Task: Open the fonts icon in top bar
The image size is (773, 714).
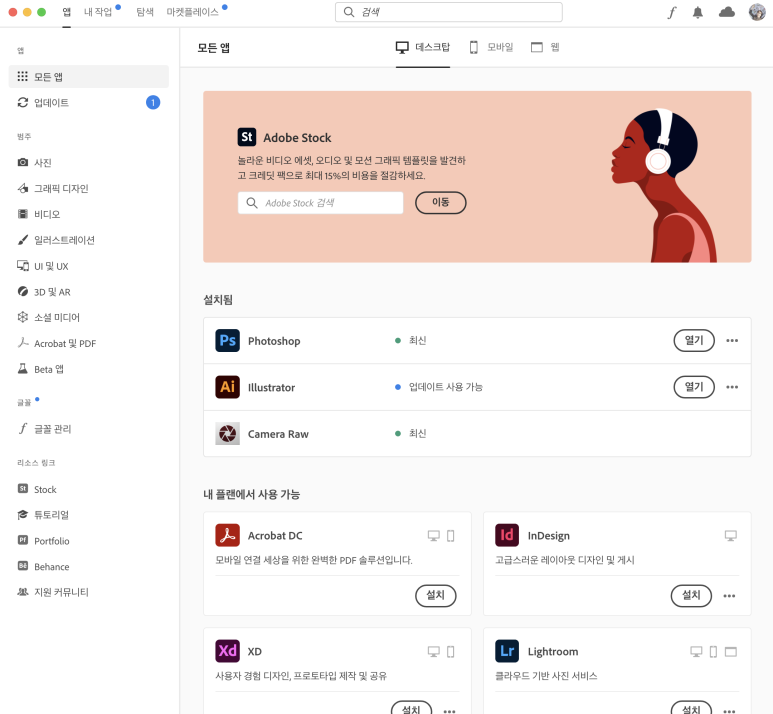Action: click(672, 12)
